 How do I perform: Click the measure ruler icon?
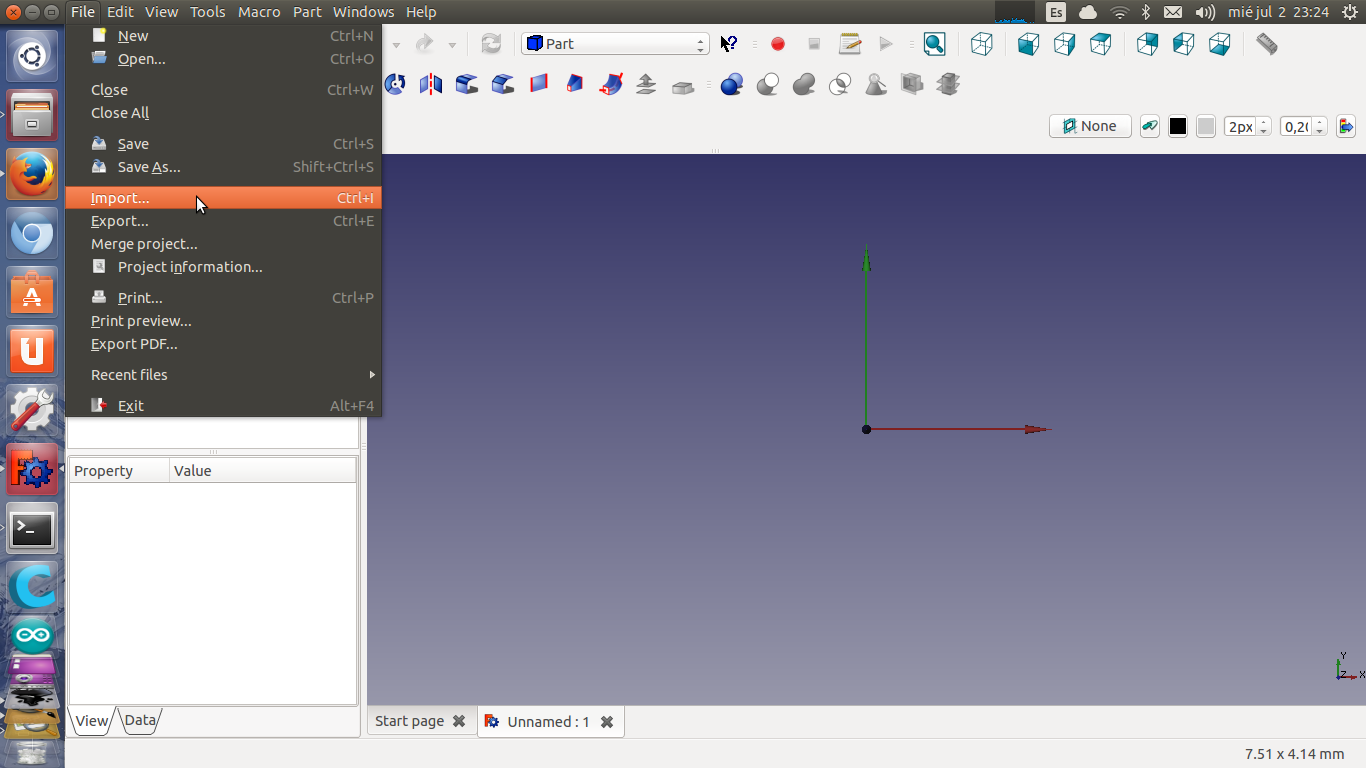pyautogui.click(x=1267, y=44)
